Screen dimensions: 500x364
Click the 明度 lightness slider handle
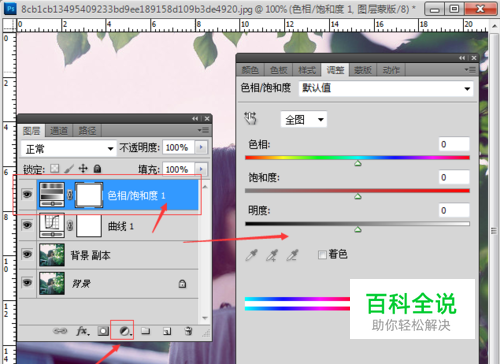(x=358, y=229)
